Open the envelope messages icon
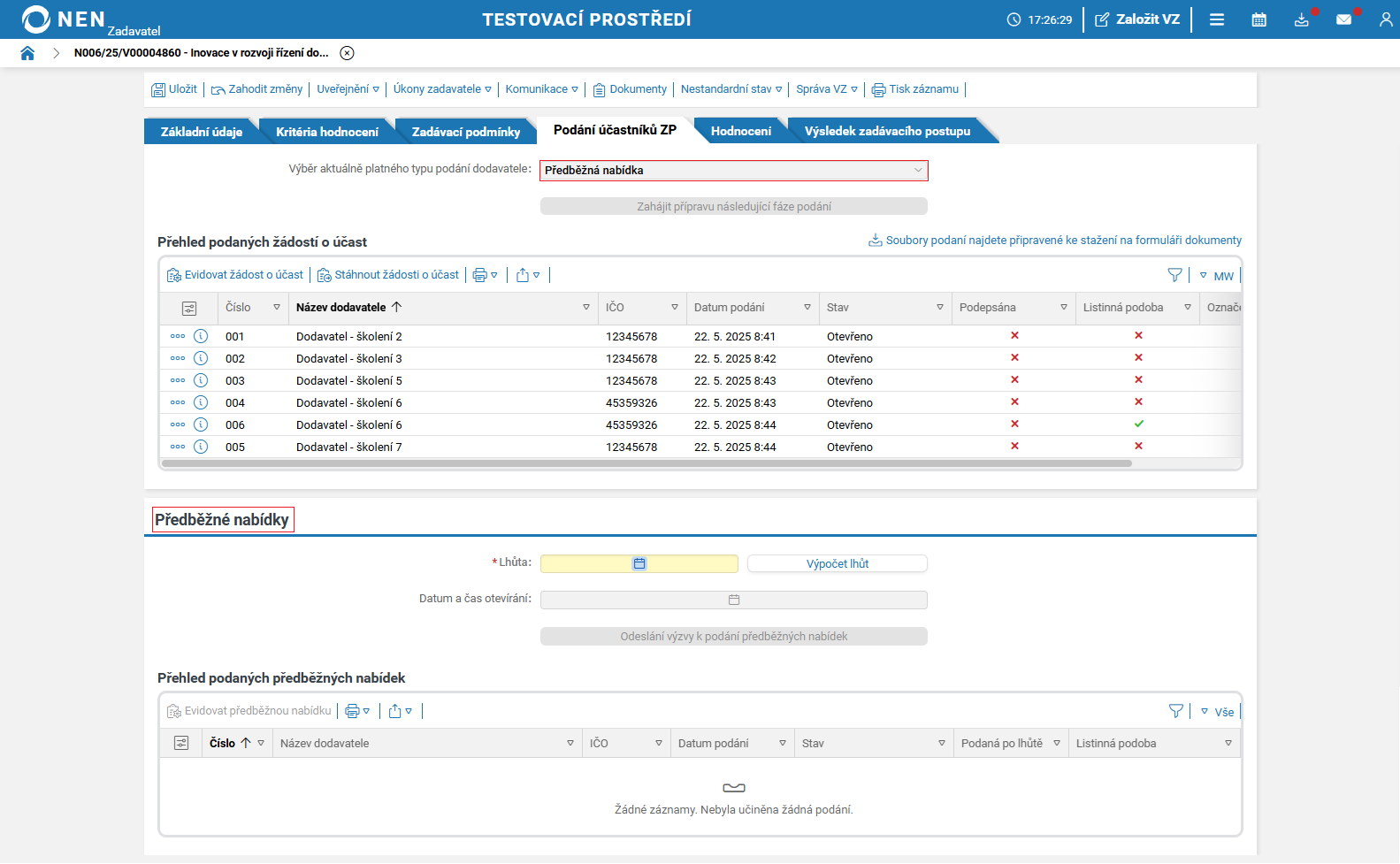Viewport: 1400px width, 864px height. point(1343,19)
